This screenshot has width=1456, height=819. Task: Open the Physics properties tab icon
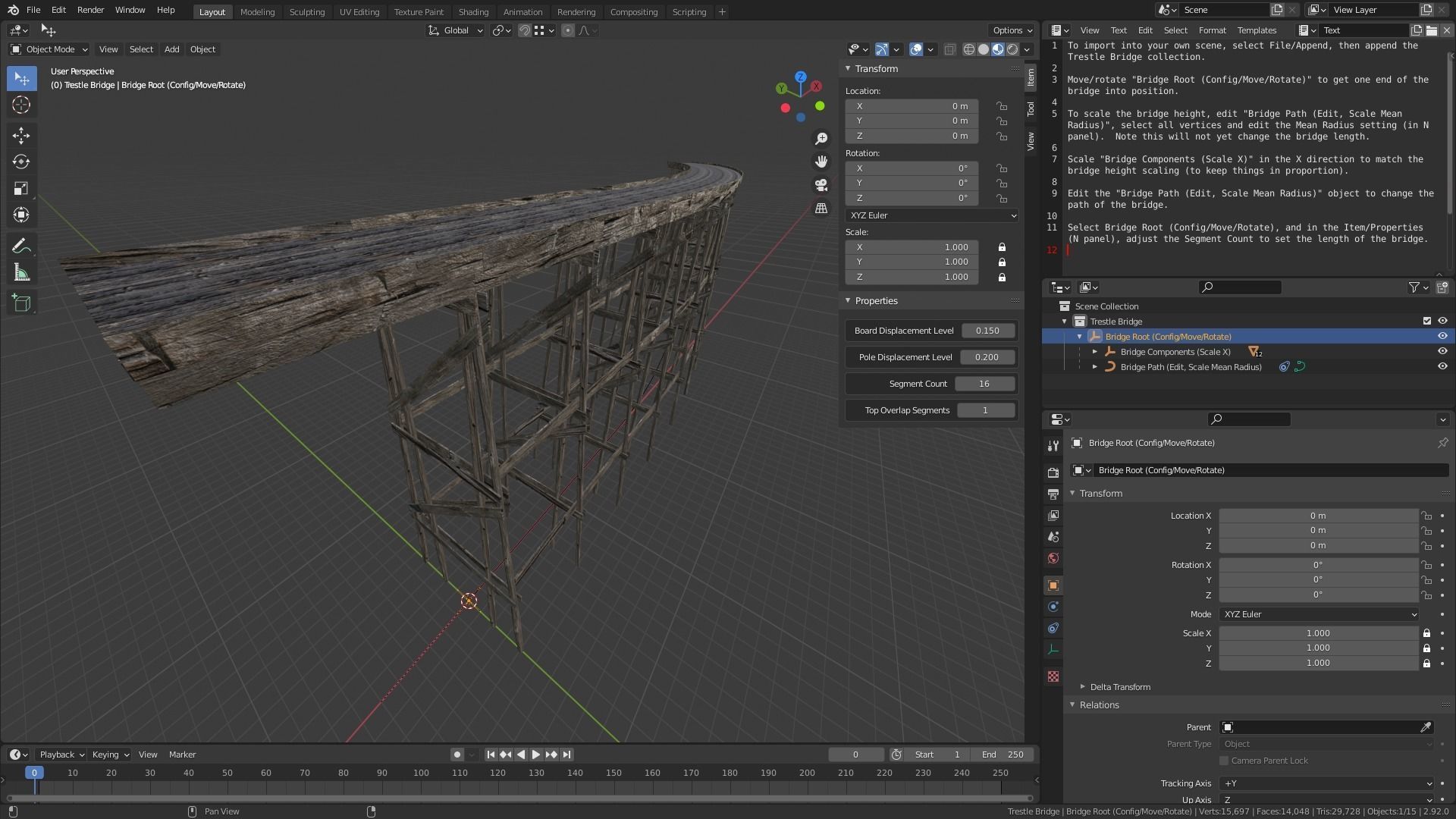1053,607
